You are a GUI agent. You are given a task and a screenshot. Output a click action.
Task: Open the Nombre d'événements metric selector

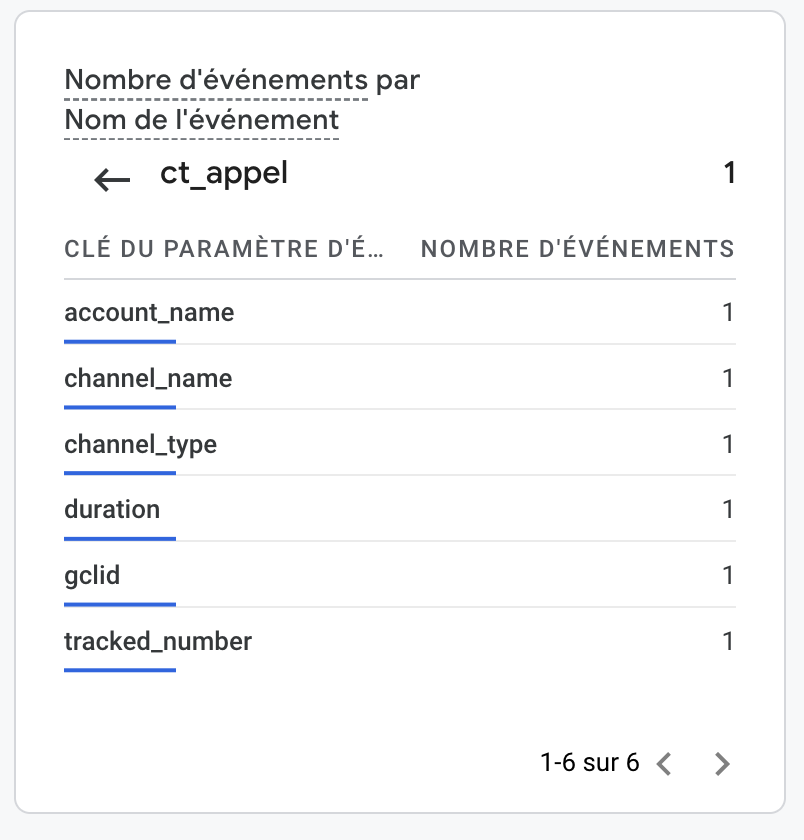[x=216, y=80]
